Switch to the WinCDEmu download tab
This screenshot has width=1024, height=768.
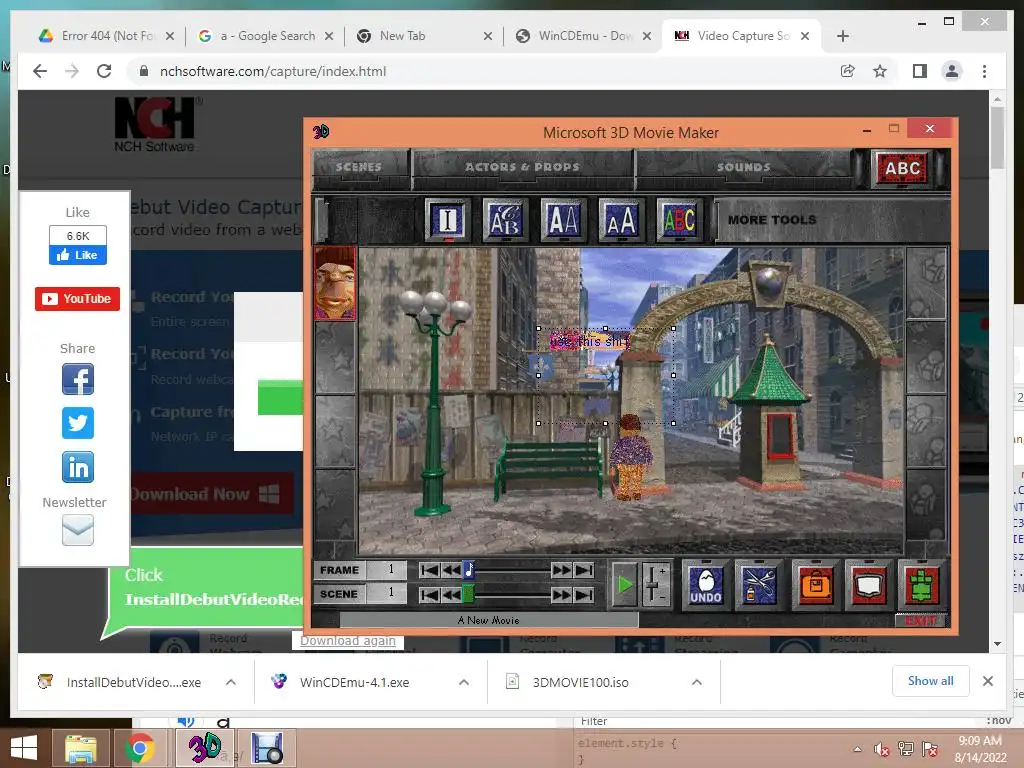[584, 36]
